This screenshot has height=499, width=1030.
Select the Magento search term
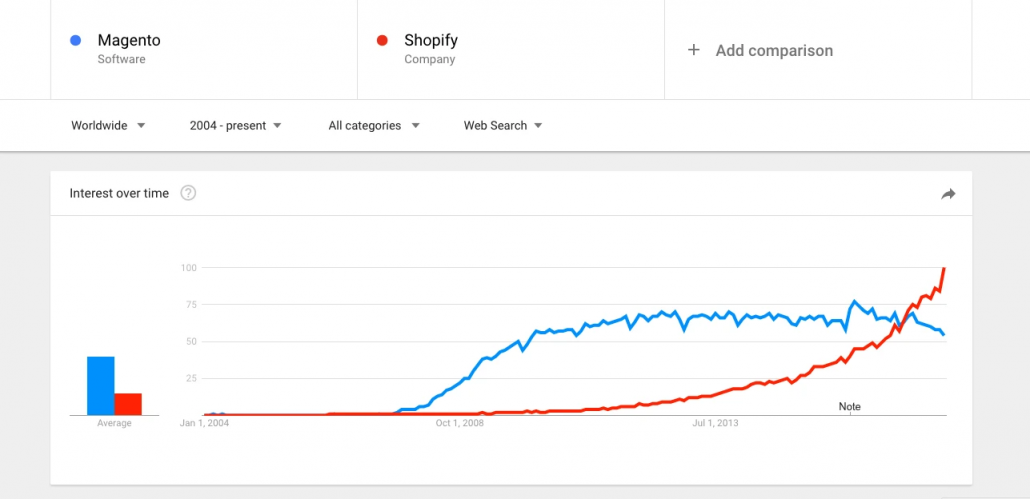(128, 41)
